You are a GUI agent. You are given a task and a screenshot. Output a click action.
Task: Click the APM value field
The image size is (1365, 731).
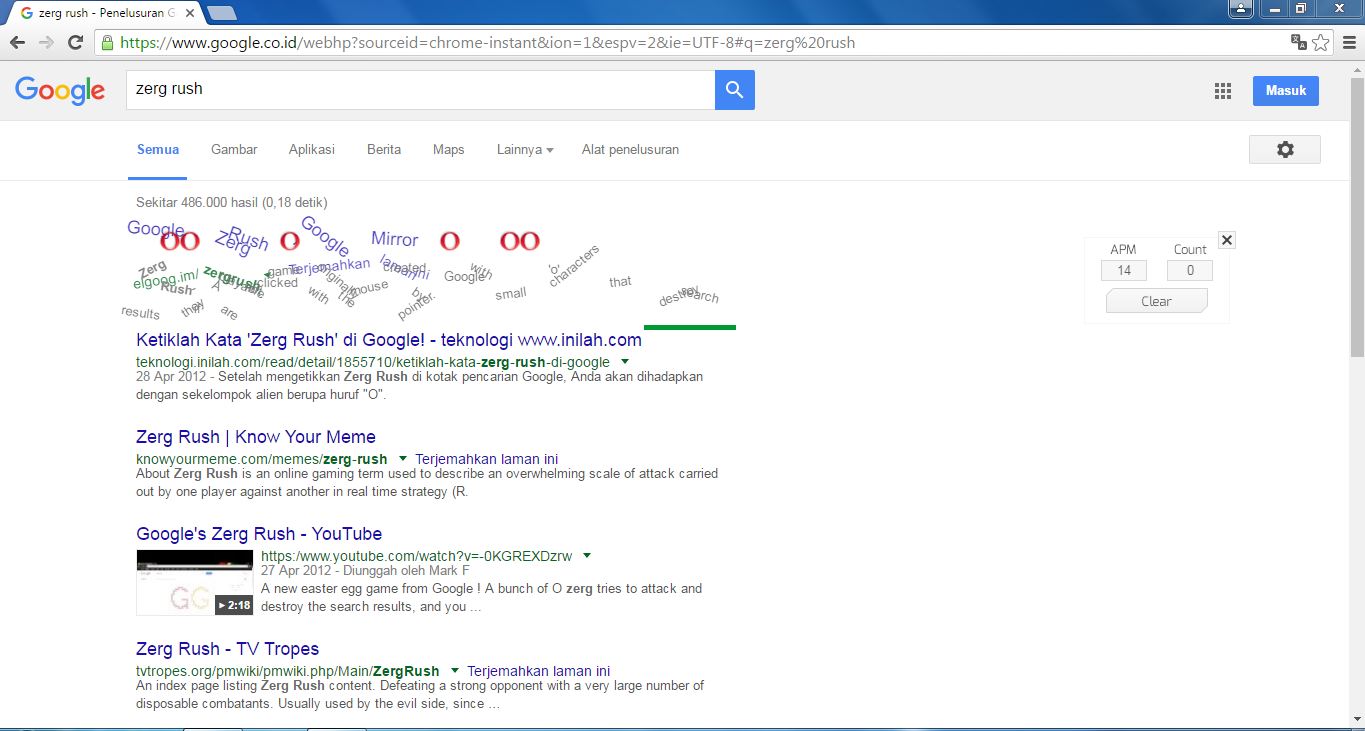tap(1124, 270)
